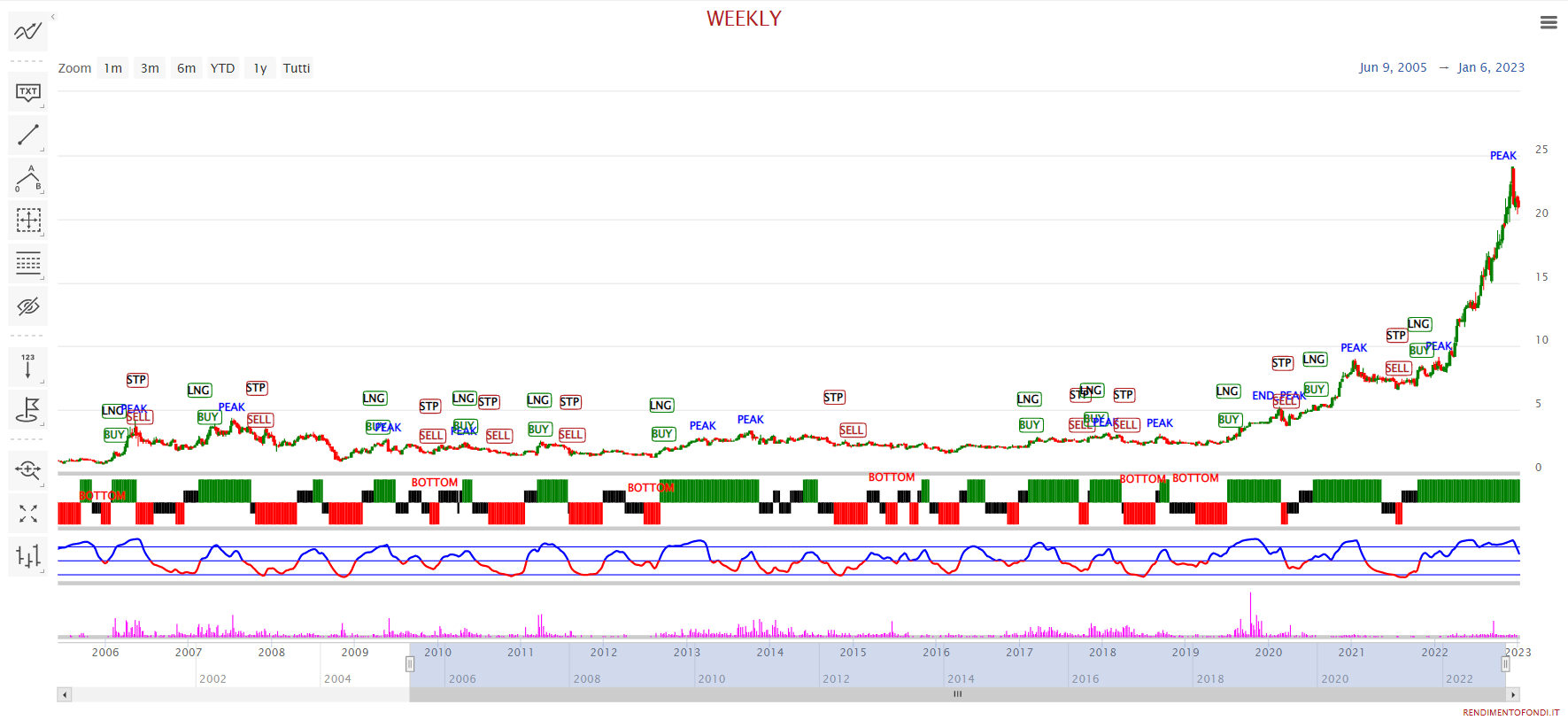The width and height of the screenshot is (1568, 720).
Task: Click the Jun 9, 2005 start date field
Action: pyautogui.click(x=1393, y=67)
